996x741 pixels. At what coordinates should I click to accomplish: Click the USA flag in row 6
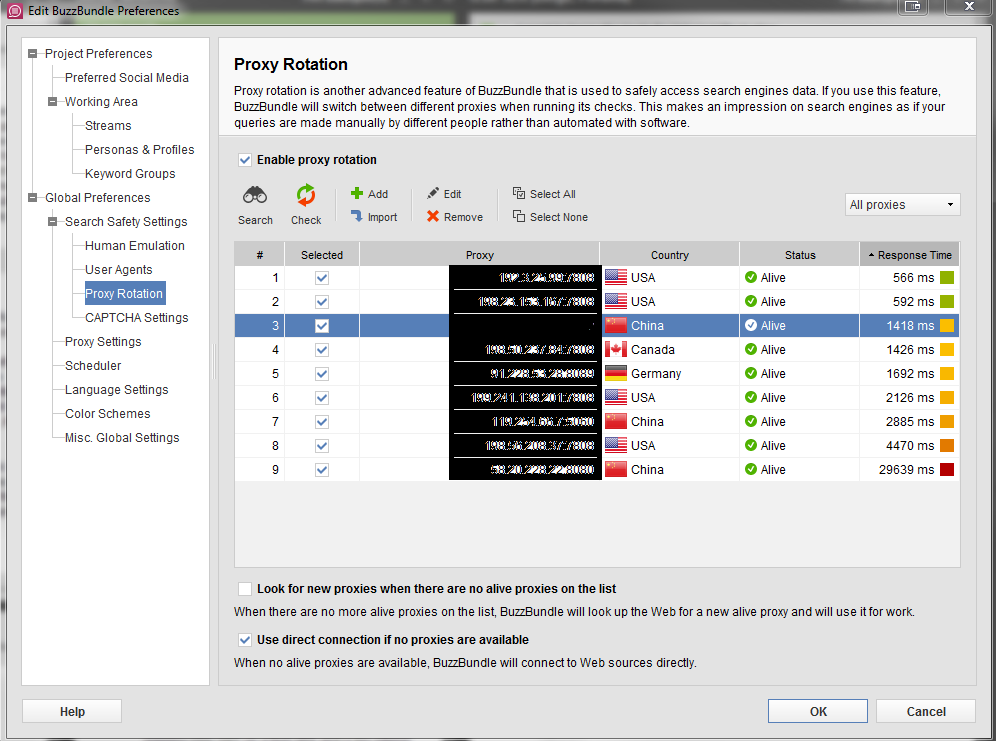point(616,397)
